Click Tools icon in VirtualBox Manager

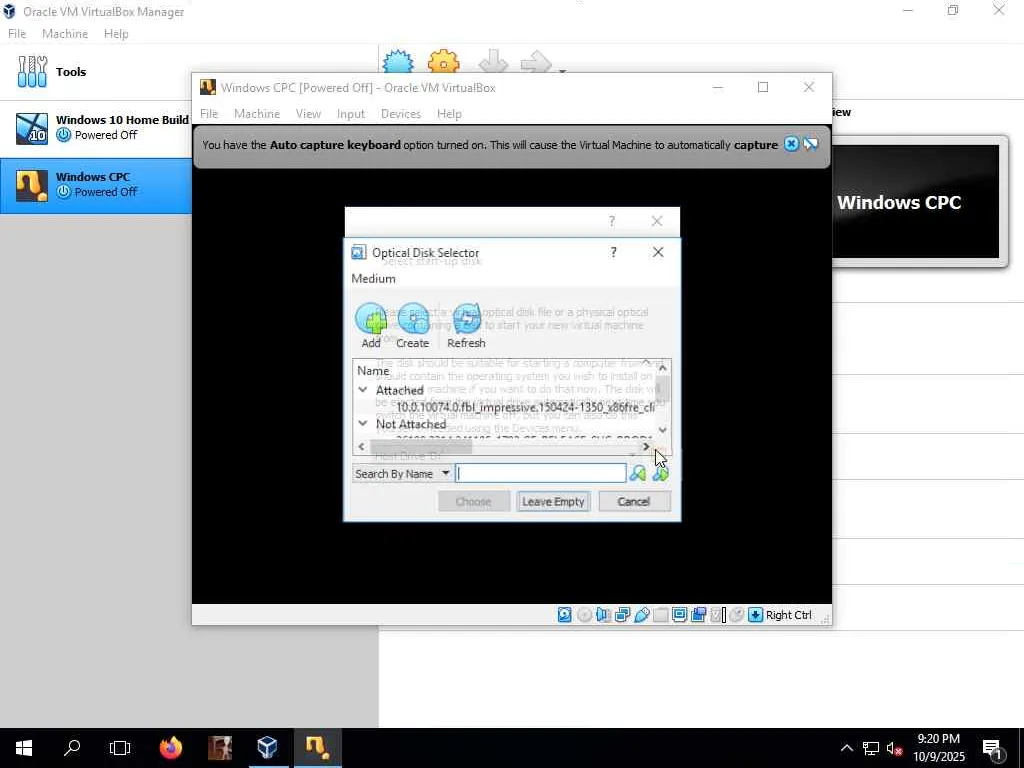[32, 71]
